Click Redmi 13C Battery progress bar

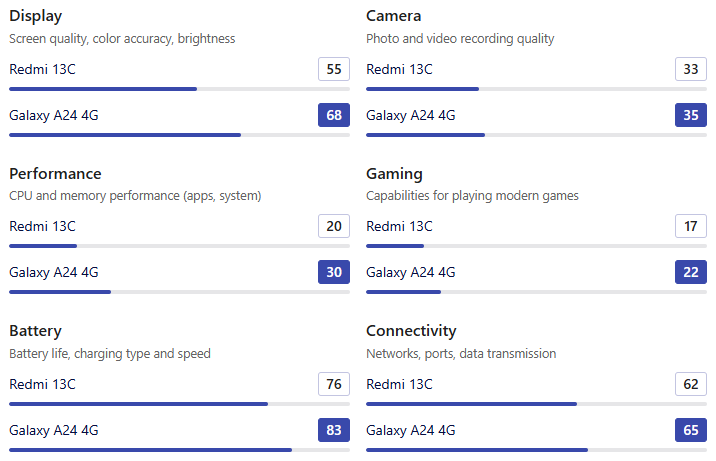179,404
